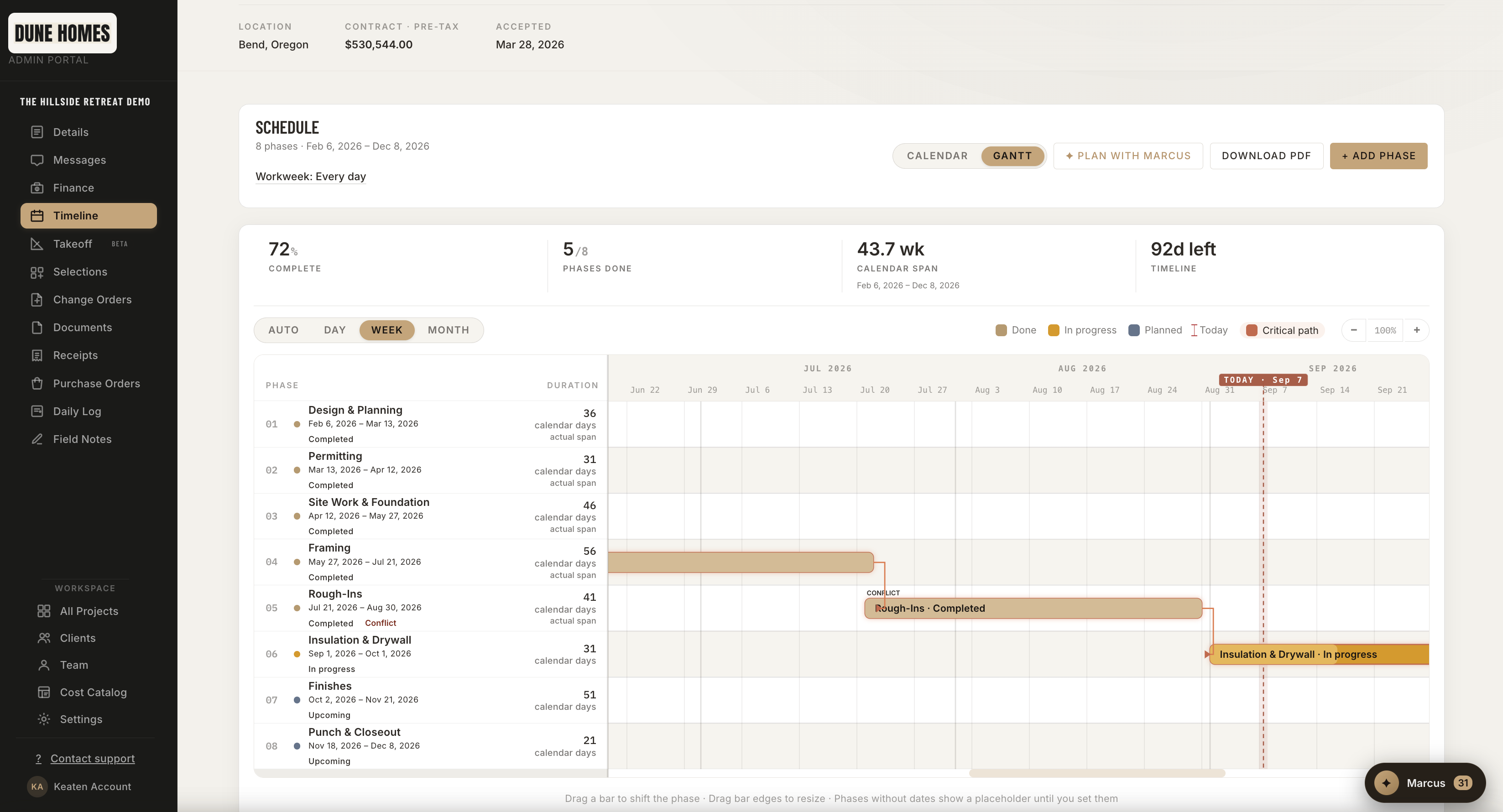Open the Marcus assistant chat
This screenshot has height=812, width=1503.
(x=1425, y=783)
